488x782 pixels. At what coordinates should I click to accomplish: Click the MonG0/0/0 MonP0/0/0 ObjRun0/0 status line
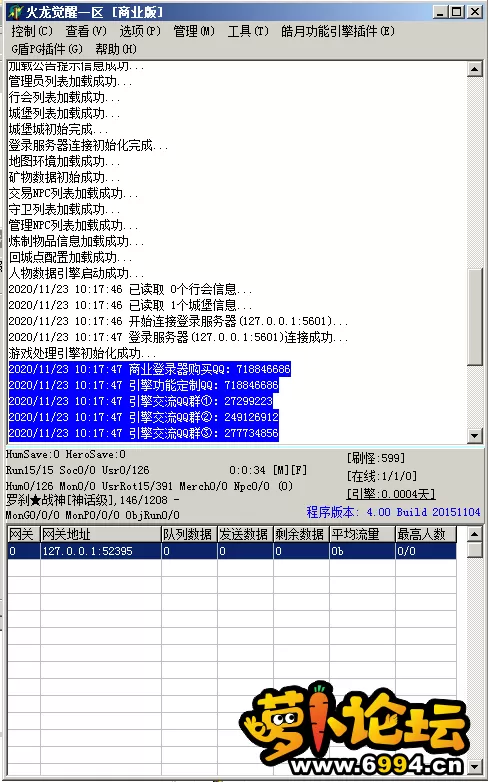pyautogui.click(x=93, y=515)
